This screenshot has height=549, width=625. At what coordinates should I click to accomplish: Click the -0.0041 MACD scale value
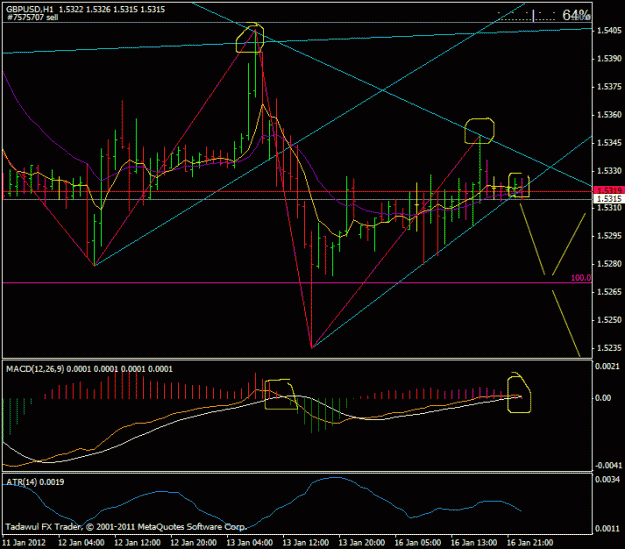click(607, 465)
